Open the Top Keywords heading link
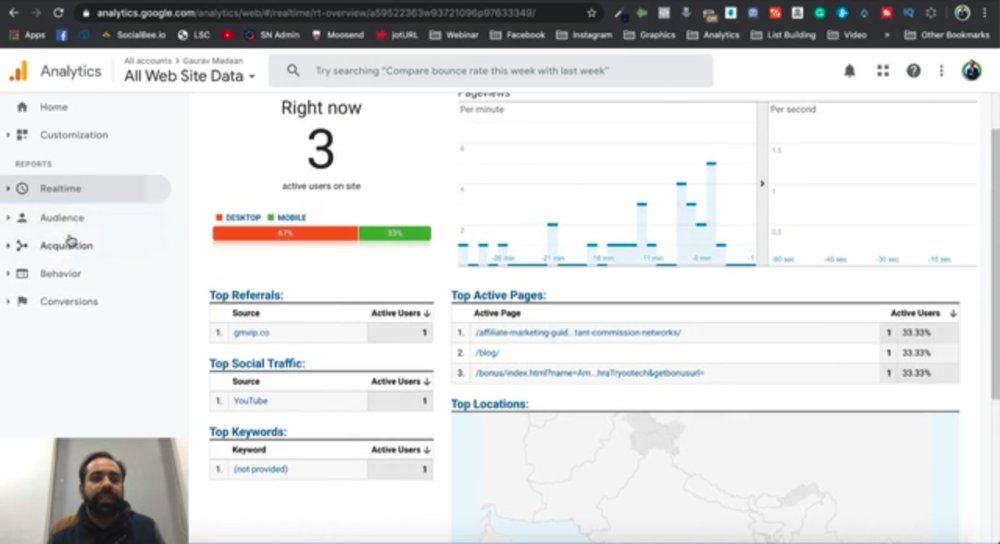The image size is (1000, 544). (248, 432)
